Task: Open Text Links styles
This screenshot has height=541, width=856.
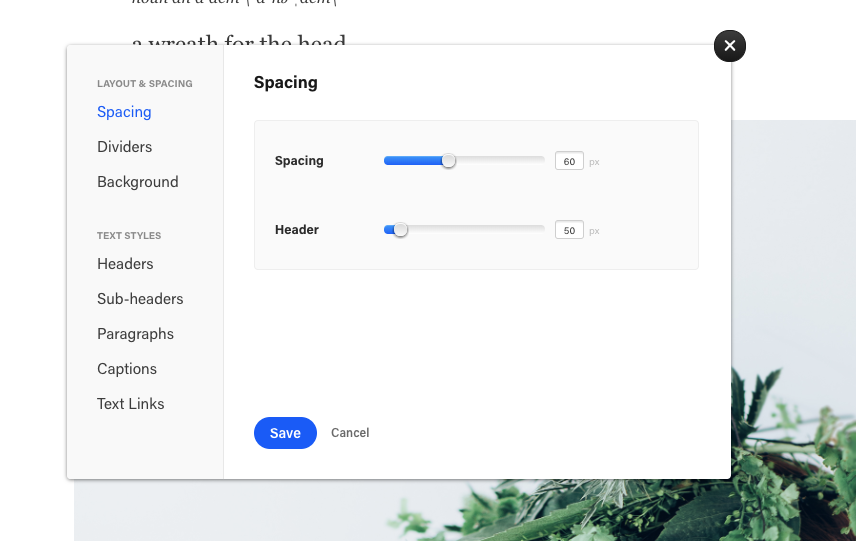Action: 130,403
